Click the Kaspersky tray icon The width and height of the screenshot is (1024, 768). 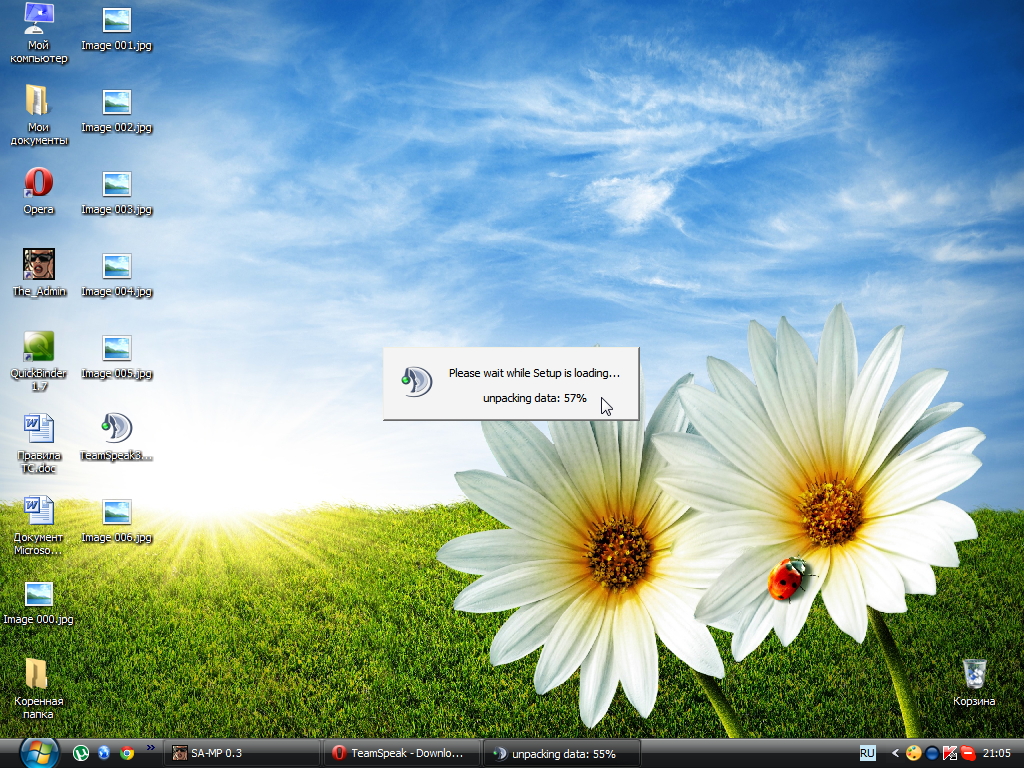click(950, 753)
